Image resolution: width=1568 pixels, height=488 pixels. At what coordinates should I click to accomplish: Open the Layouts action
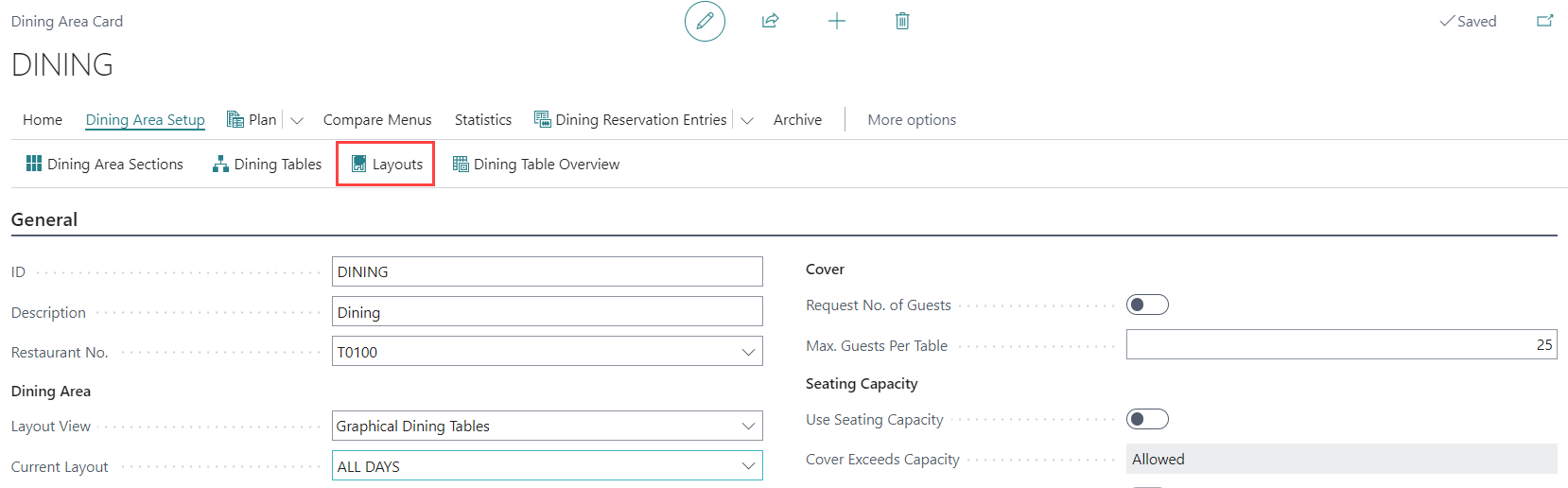386,164
